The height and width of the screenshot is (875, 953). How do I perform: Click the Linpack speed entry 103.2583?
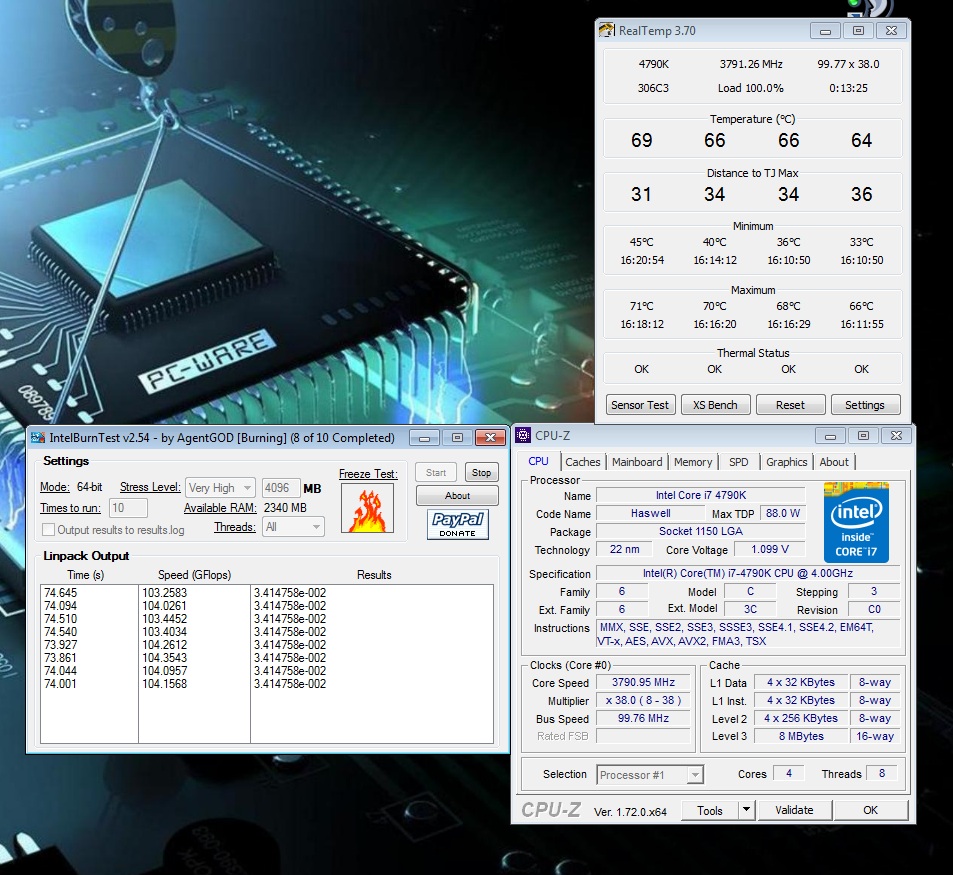(165, 592)
